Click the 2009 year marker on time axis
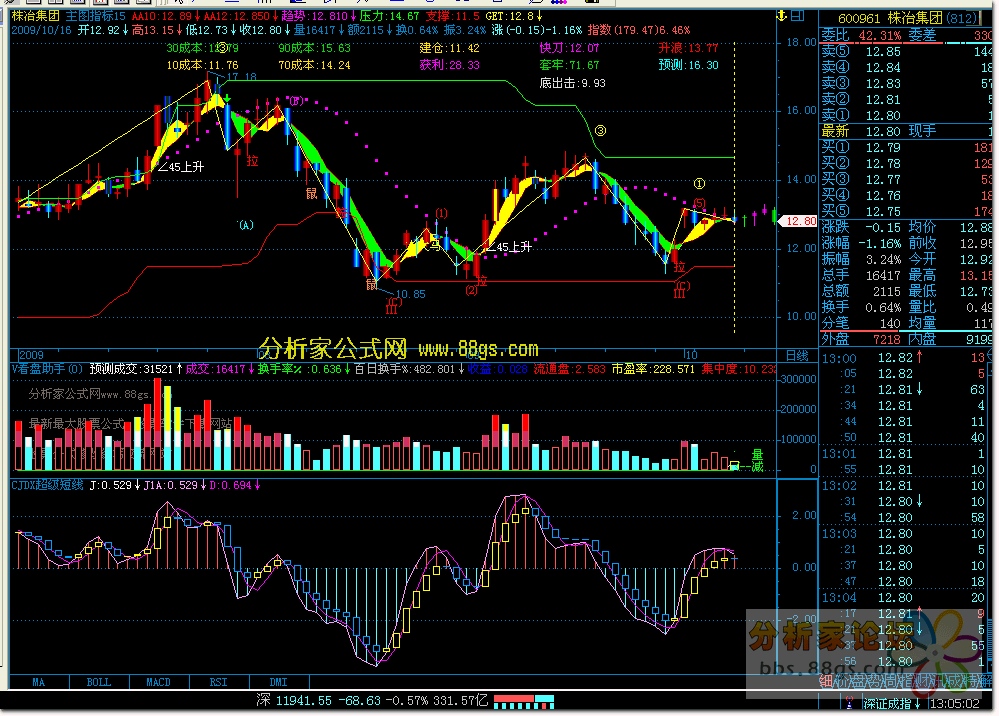 [x=31, y=355]
